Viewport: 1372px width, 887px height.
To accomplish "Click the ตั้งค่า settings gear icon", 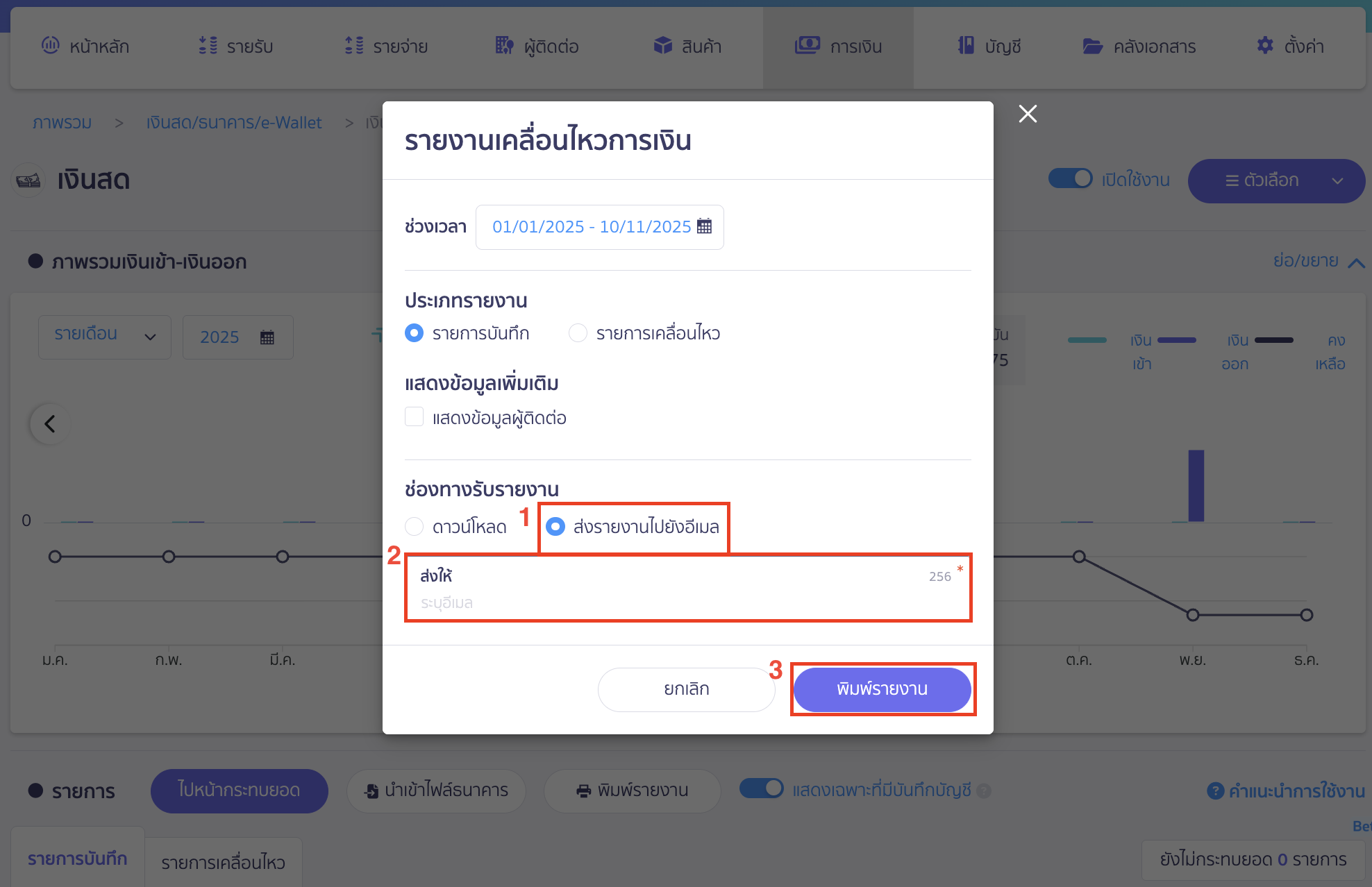I will coord(1265,46).
